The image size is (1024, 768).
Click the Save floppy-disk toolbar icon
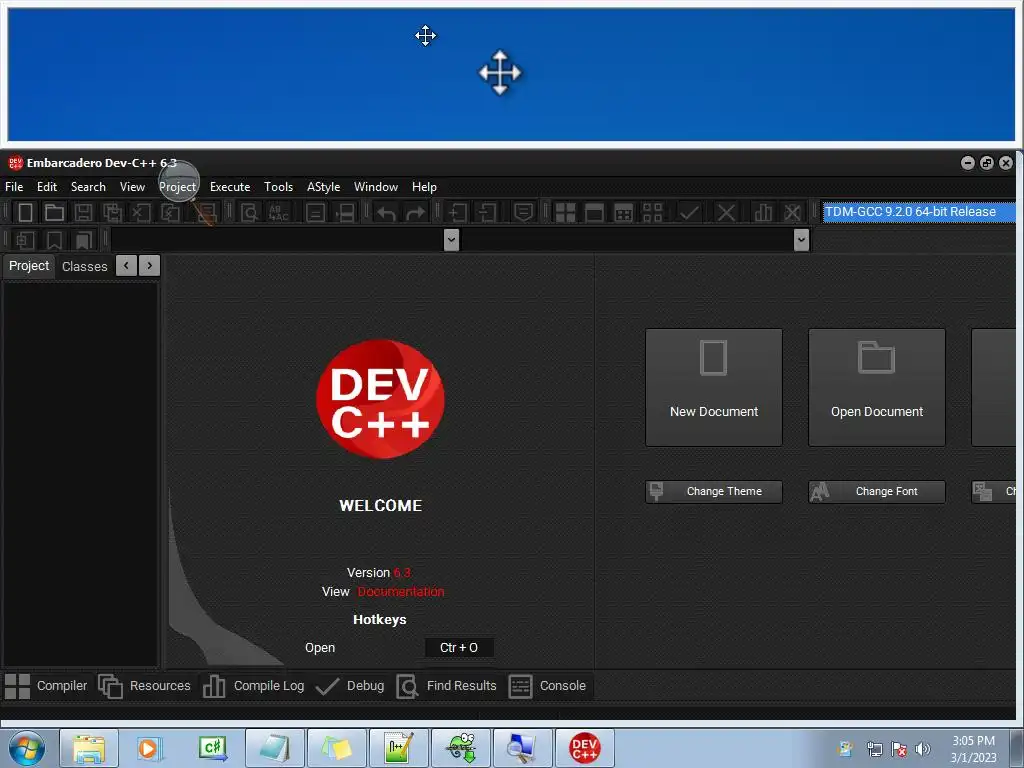(x=83, y=212)
